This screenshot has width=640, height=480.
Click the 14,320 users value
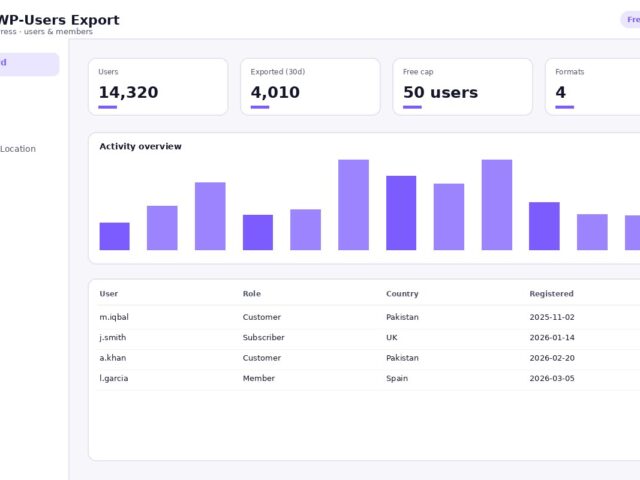(x=128, y=92)
